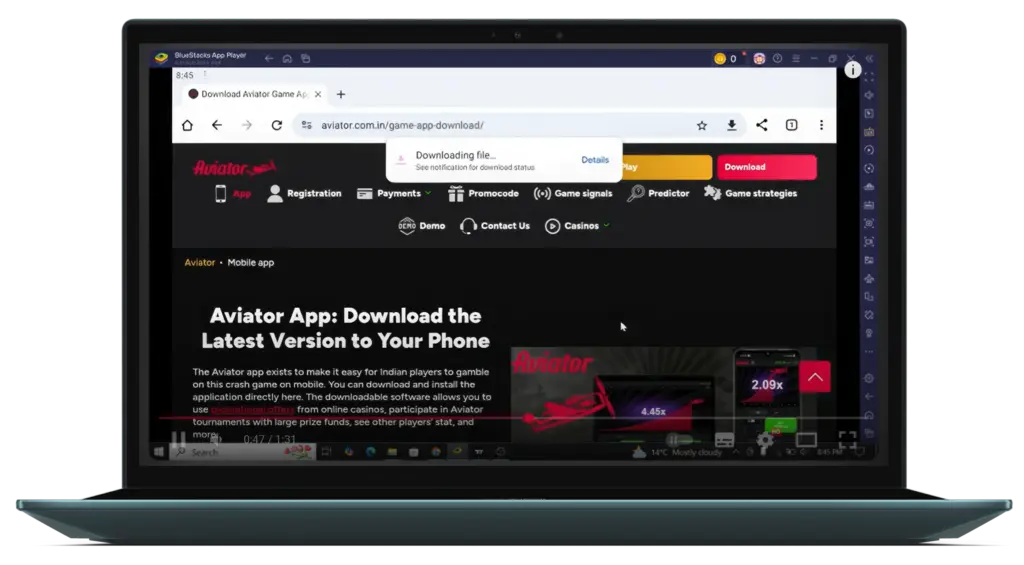Click the video settings gear icon
This screenshot has width=1024, height=565.
(x=765, y=440)
